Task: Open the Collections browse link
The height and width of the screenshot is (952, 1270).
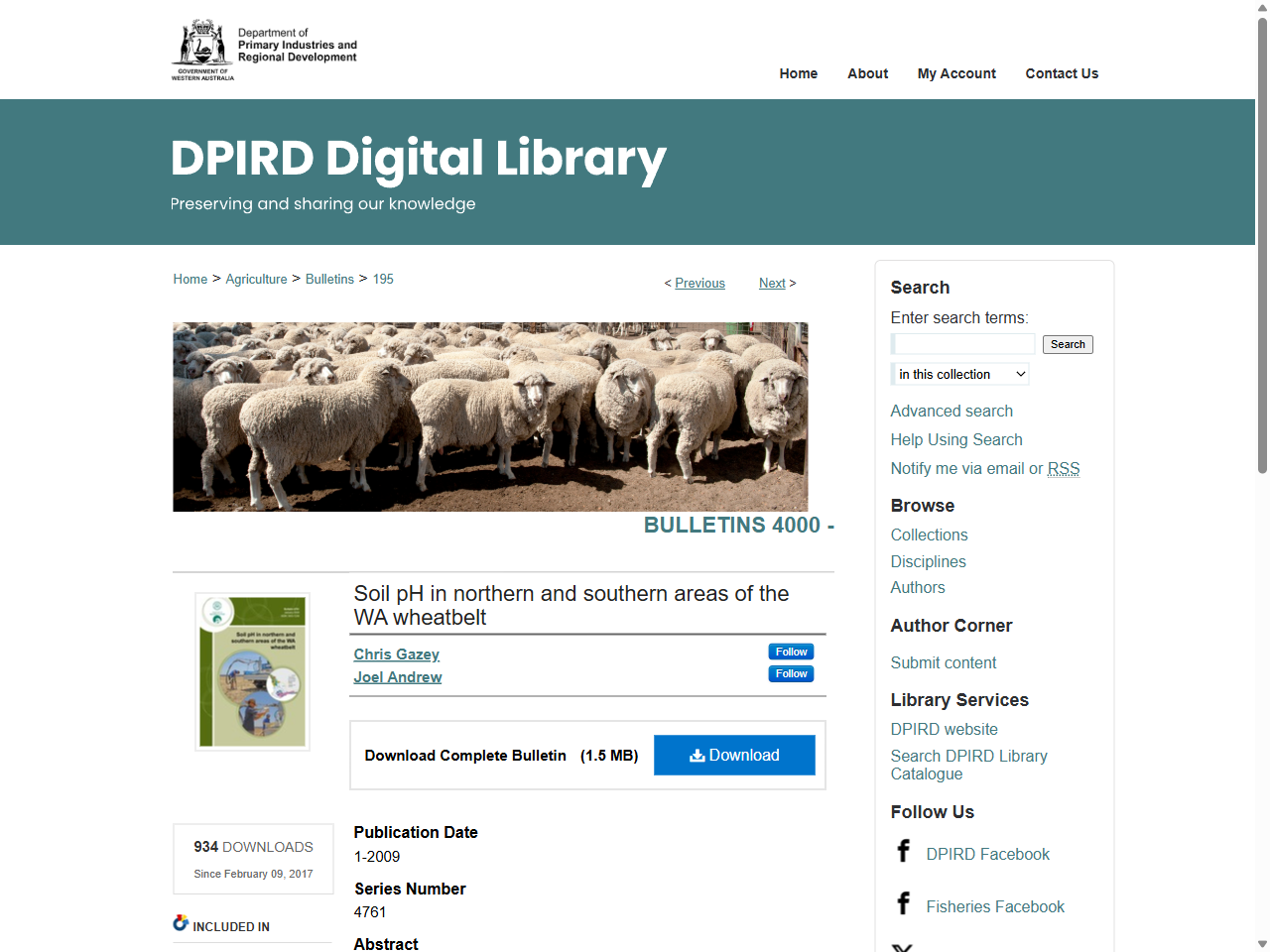Action: click(x=929, y=535)
